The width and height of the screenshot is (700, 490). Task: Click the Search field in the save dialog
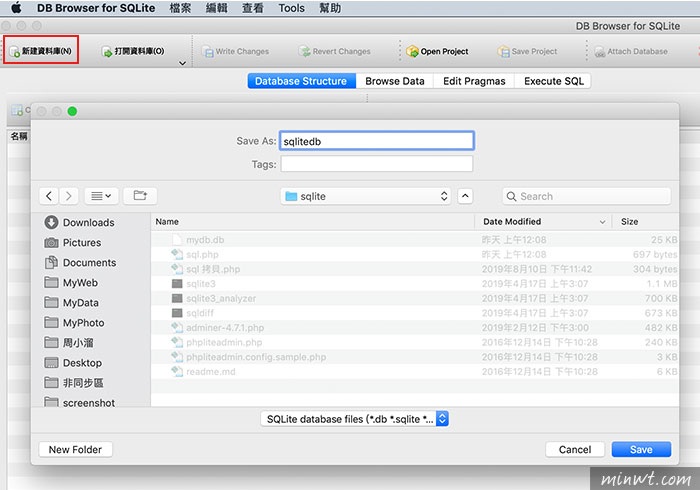[x=586, y=196]
